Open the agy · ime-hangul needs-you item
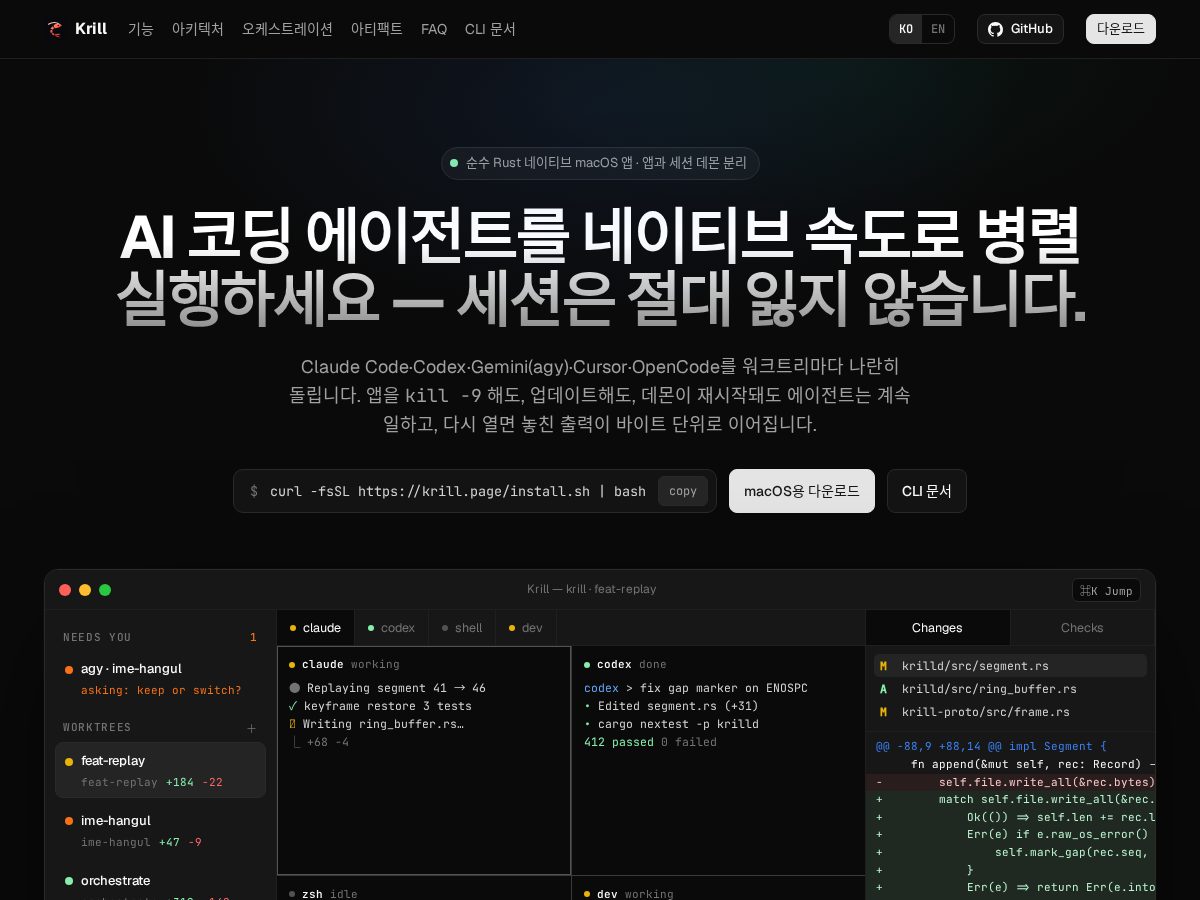 [x=160, y=678]
